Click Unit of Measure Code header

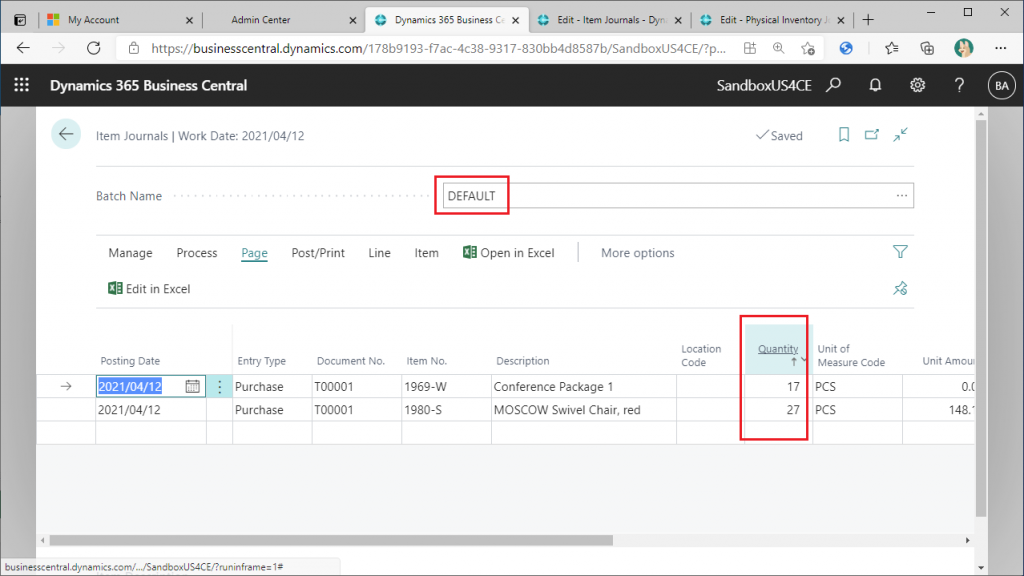(x=851, y=355)
